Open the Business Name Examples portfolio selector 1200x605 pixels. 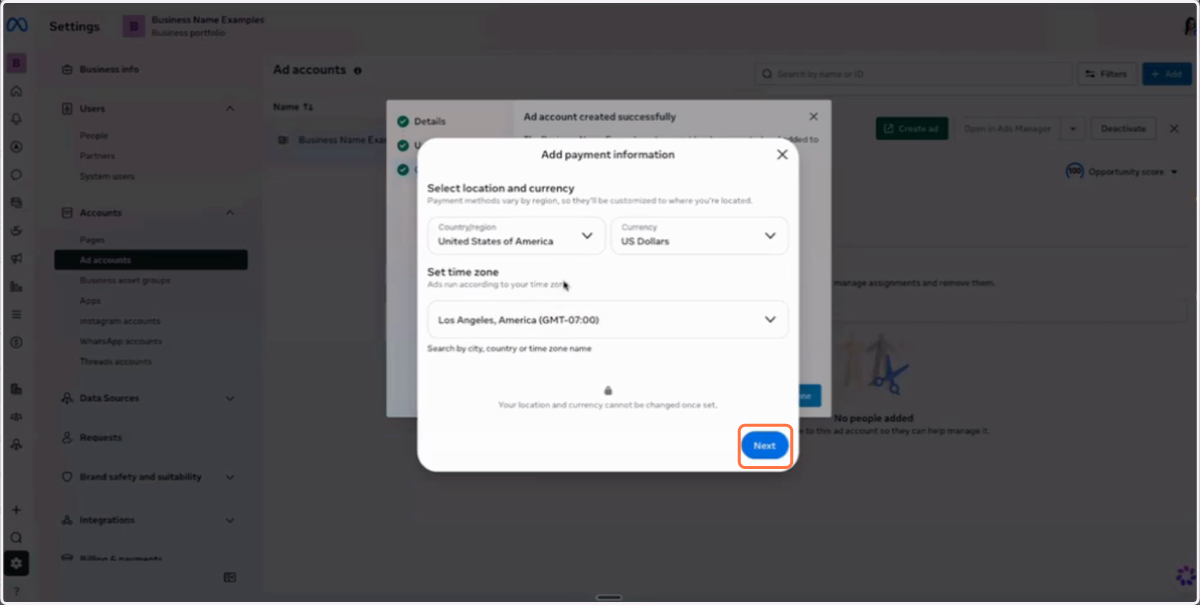[194, 26]
